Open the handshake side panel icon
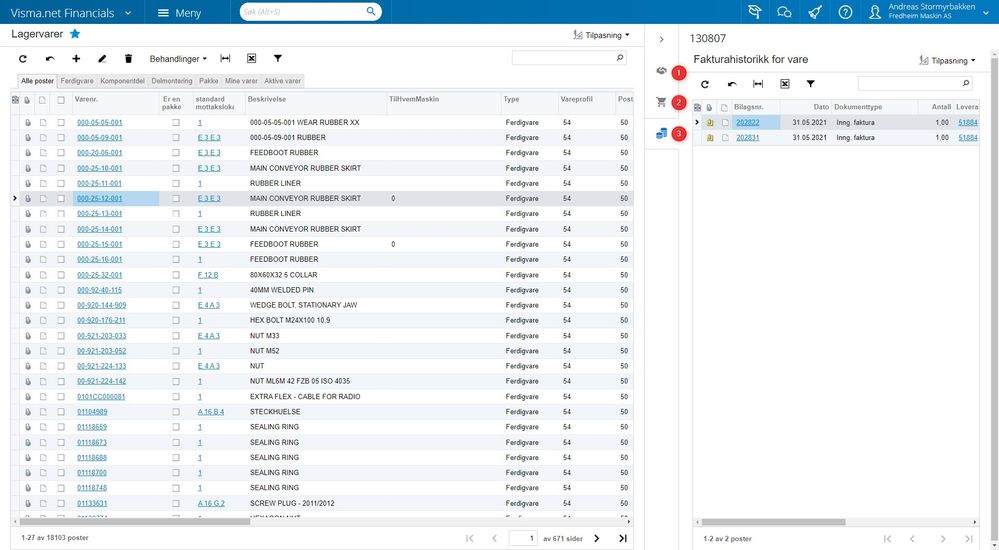The width and height of the screenshot is (999, 550). [661, 71]
